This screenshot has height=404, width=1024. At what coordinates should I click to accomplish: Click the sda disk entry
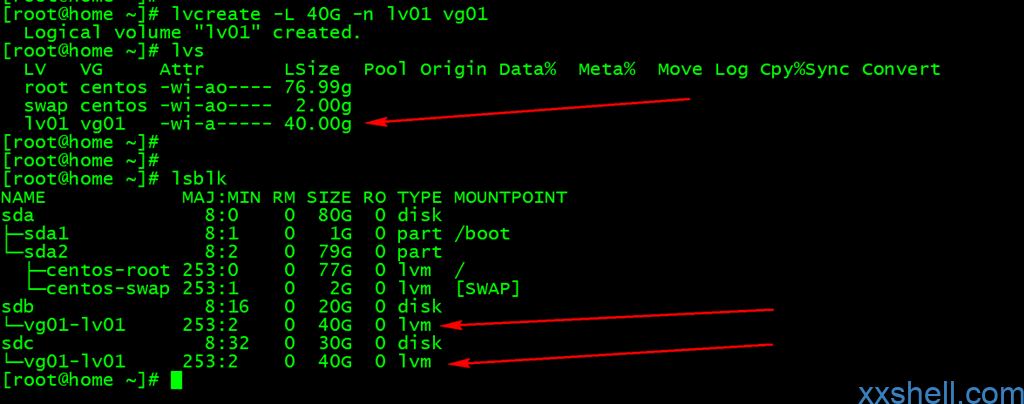click(222, 215)
